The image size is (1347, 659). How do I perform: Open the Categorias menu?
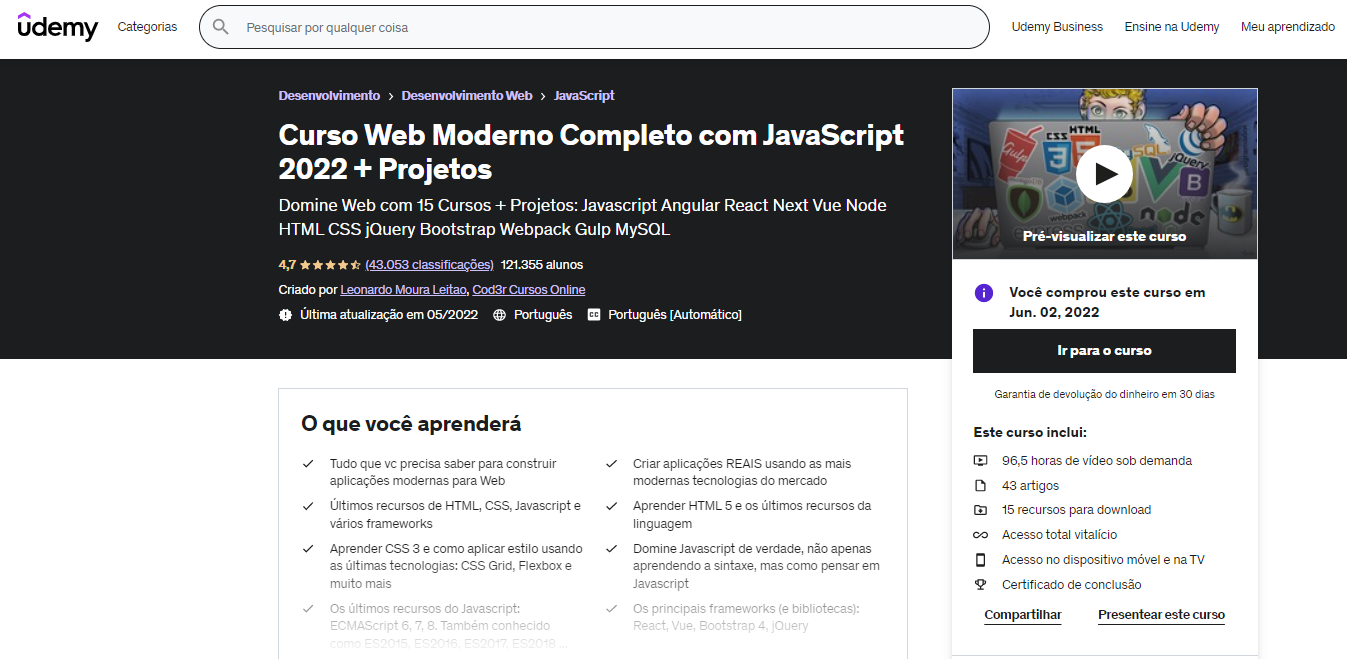point(147,27)
